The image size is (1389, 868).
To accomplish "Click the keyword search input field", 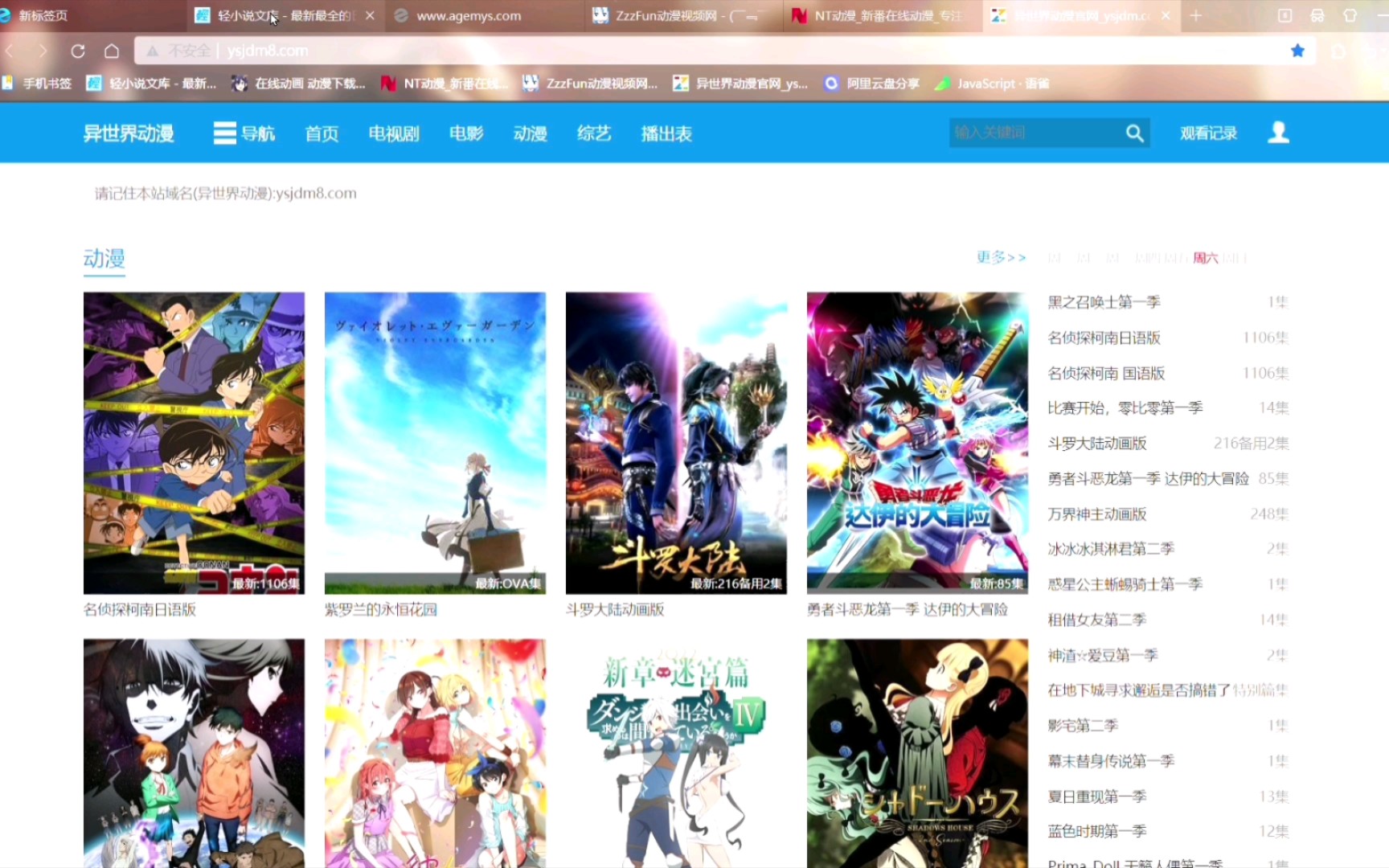I will tap(1035, 133).
